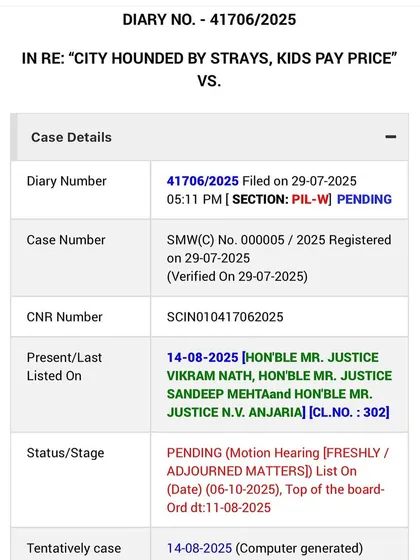Click the PIL-W section label

[x=310, y=199]
